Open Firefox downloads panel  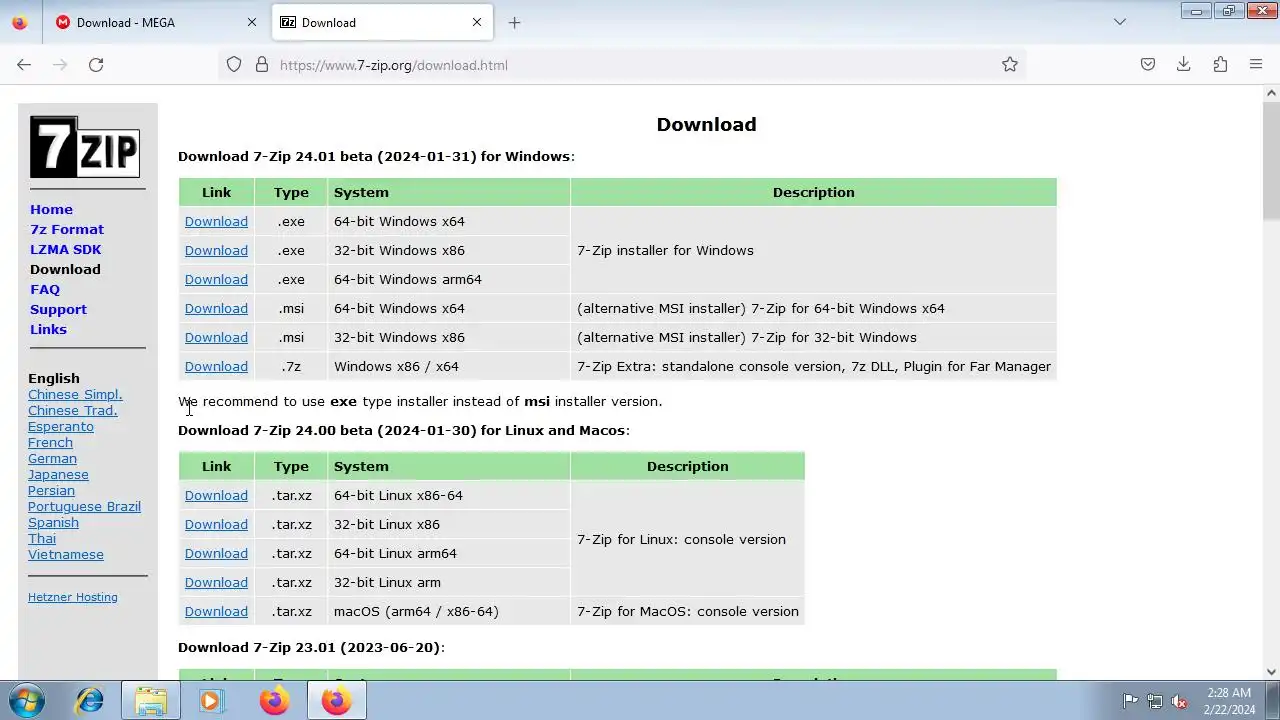click(x=1184, y=65)
